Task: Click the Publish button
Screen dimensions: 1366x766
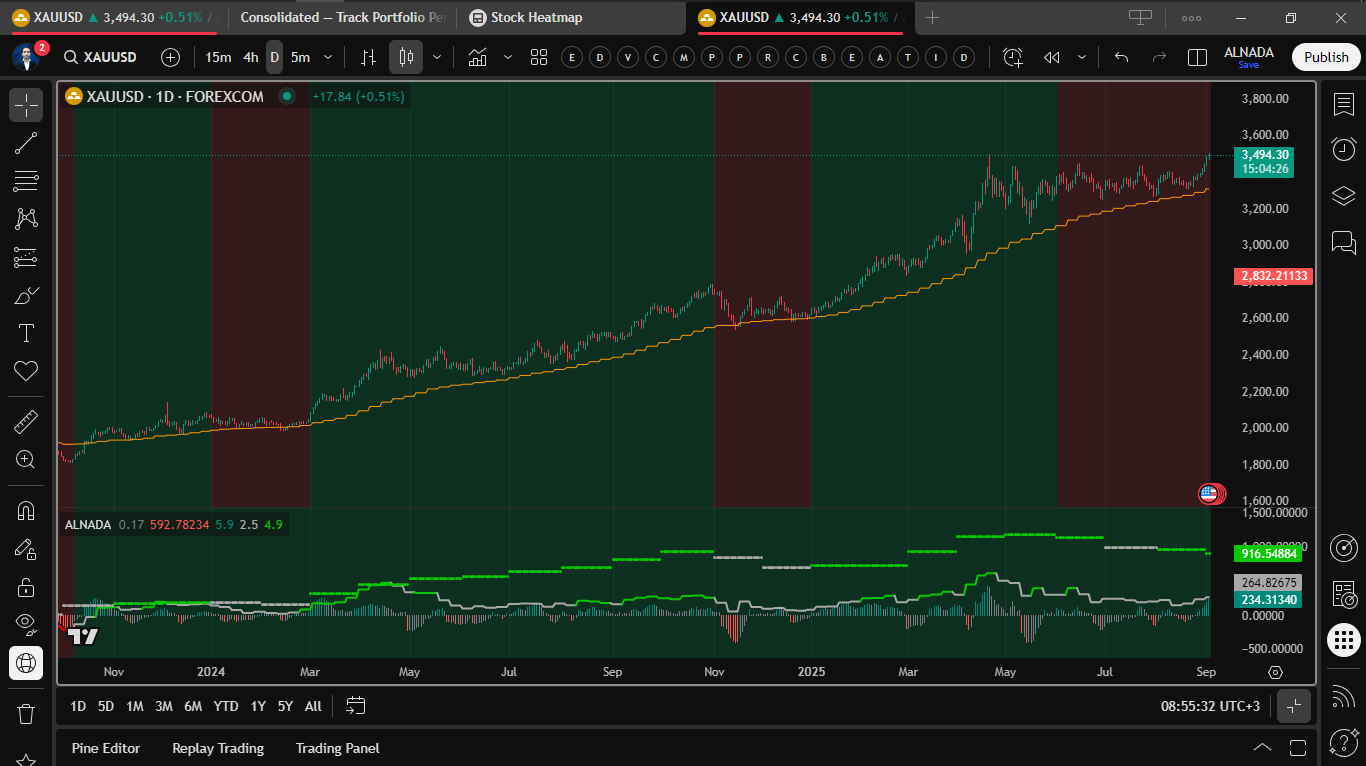Action: (1326, 57)
